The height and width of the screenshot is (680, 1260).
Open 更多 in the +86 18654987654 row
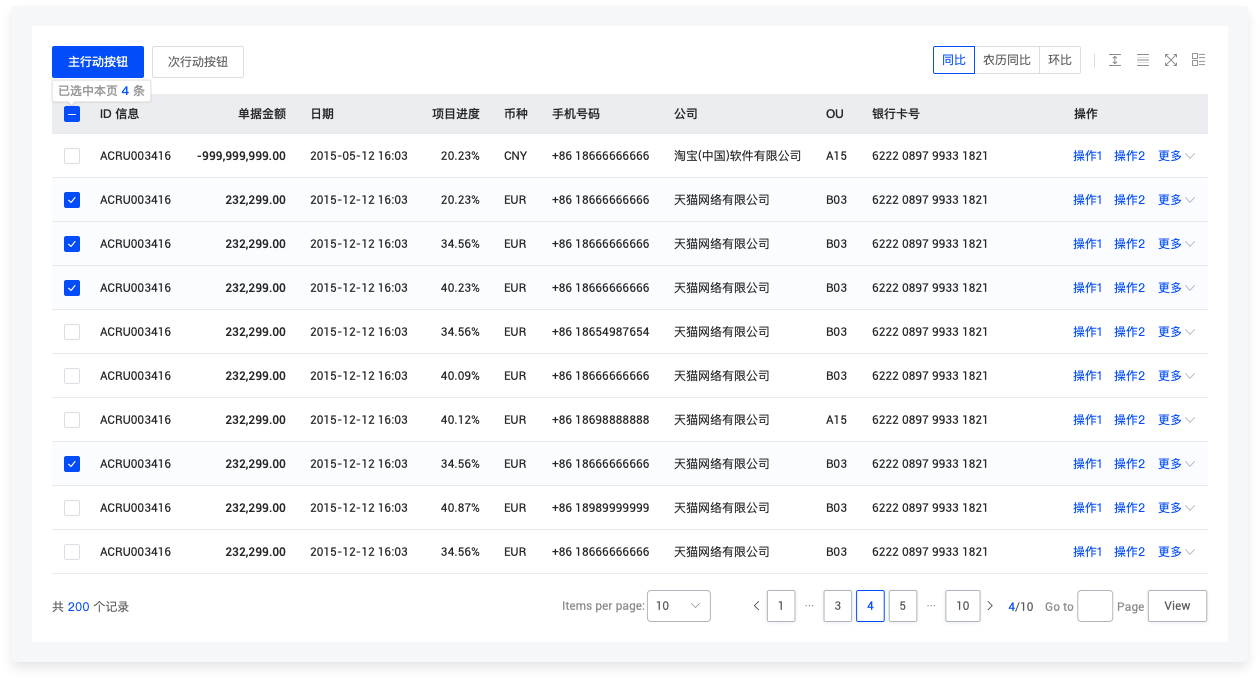(1176, 332)
